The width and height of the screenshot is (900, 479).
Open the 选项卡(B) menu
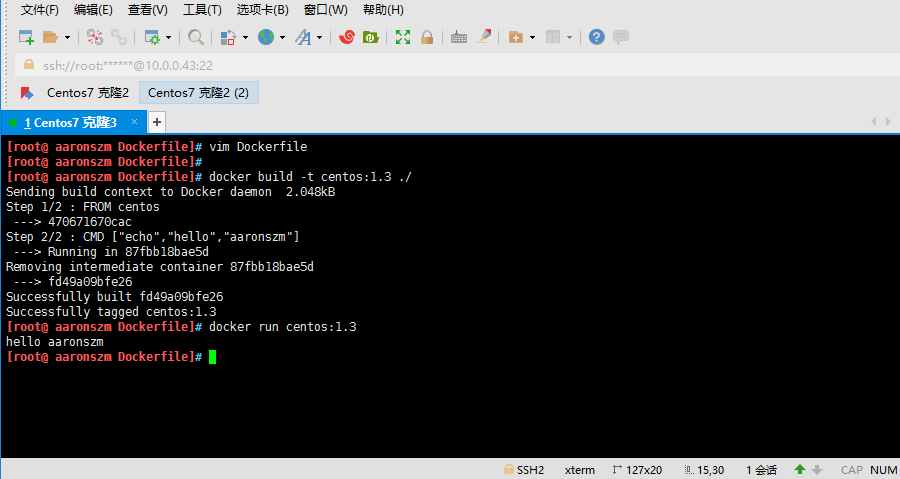click(262, 10)
